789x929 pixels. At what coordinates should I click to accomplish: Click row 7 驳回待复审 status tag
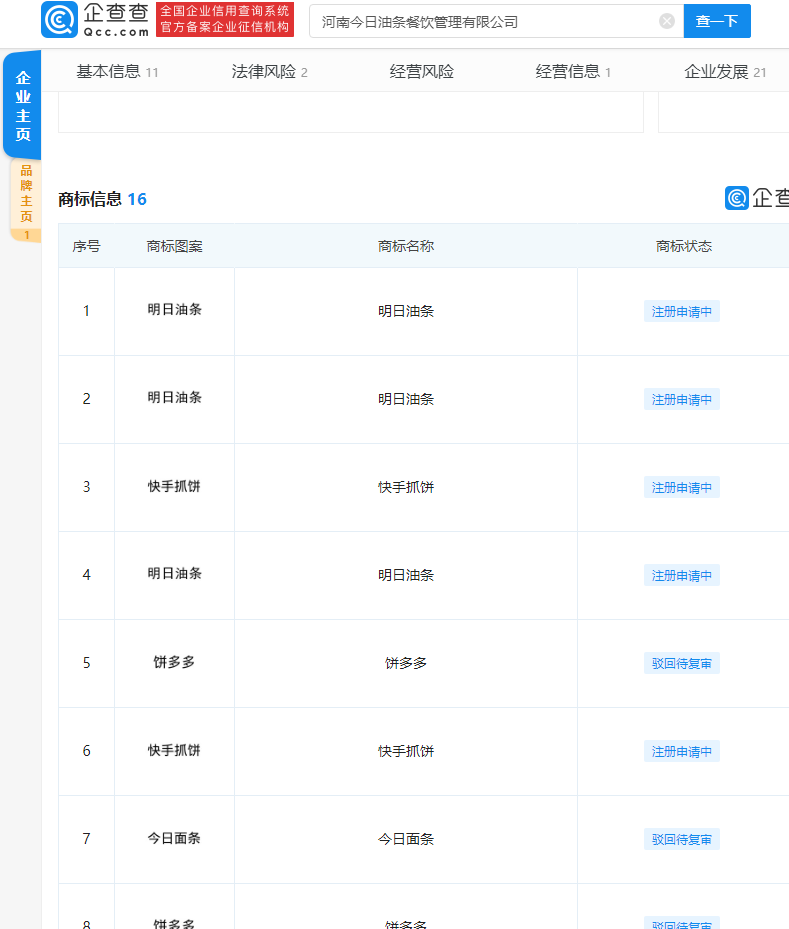point(682,839)
